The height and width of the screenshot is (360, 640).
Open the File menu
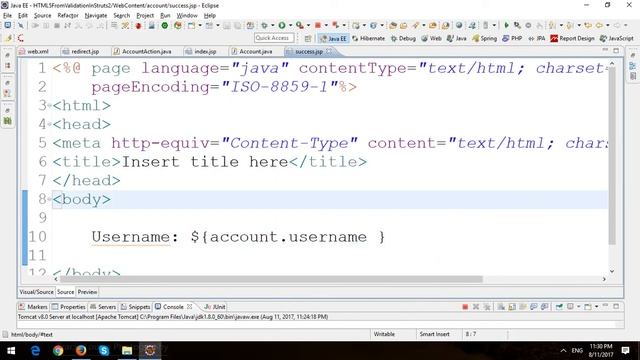point(7,15)
